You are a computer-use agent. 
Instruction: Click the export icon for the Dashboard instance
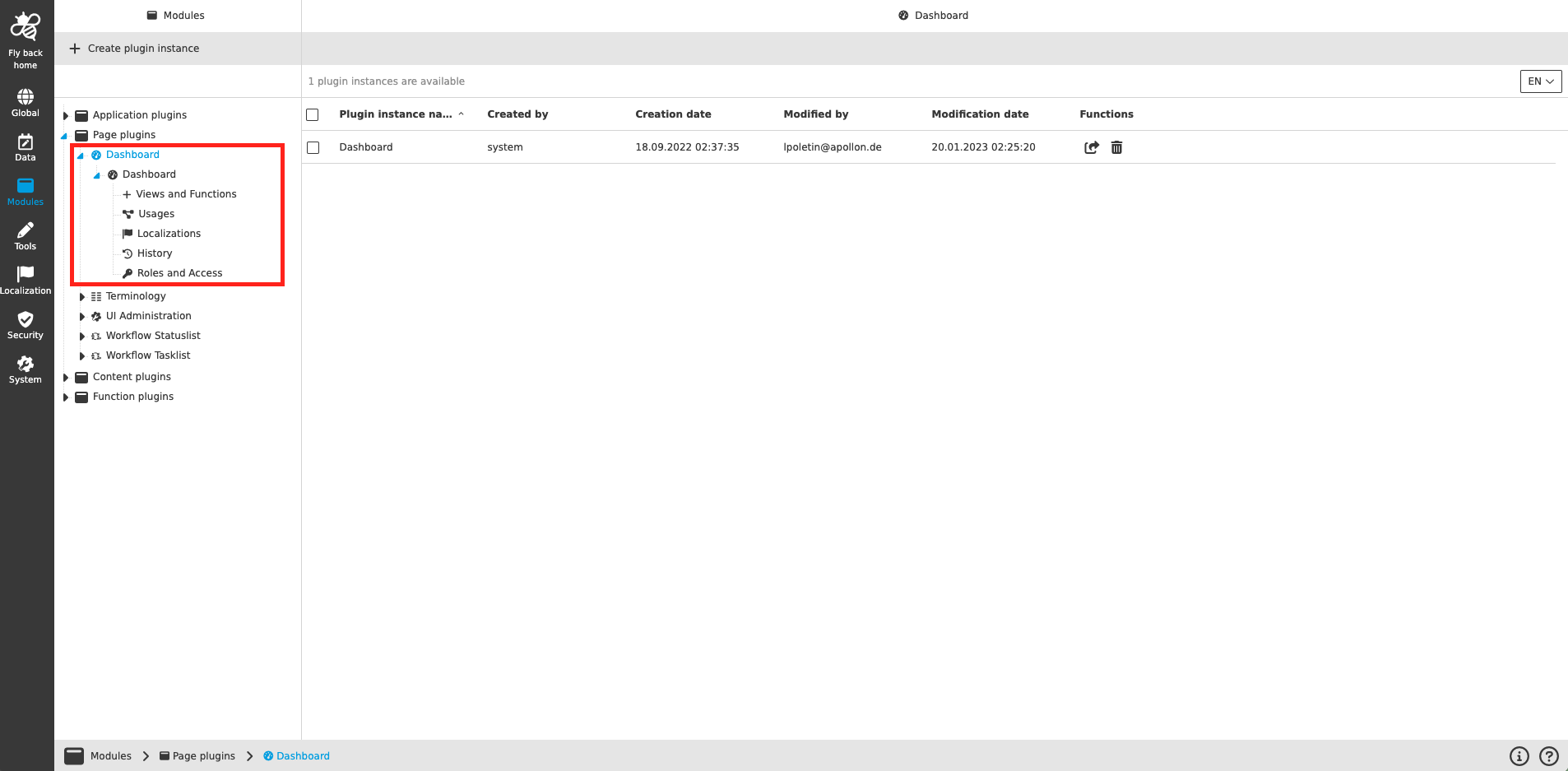point(1091,147)
